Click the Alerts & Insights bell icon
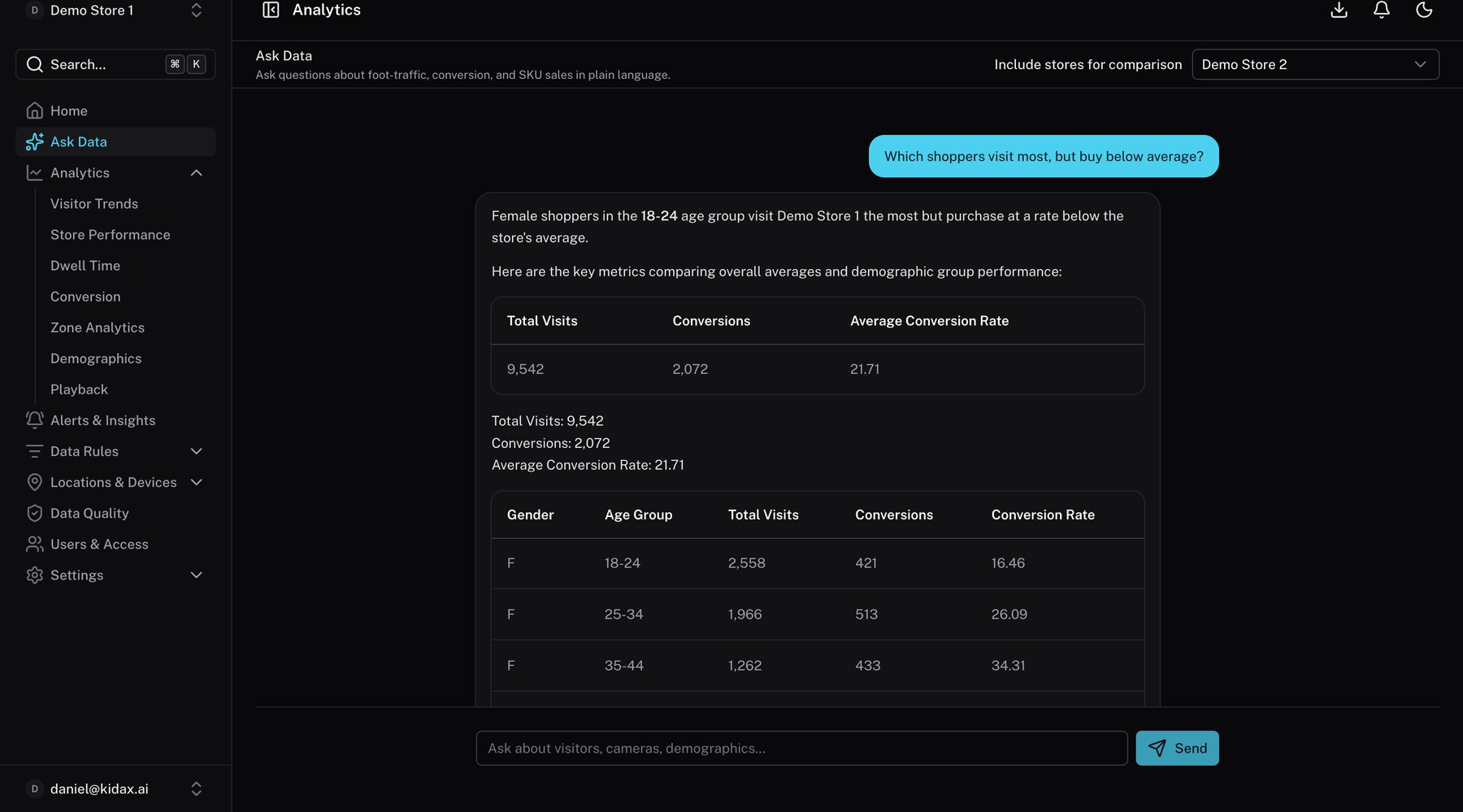 click(x=34, y=420)
